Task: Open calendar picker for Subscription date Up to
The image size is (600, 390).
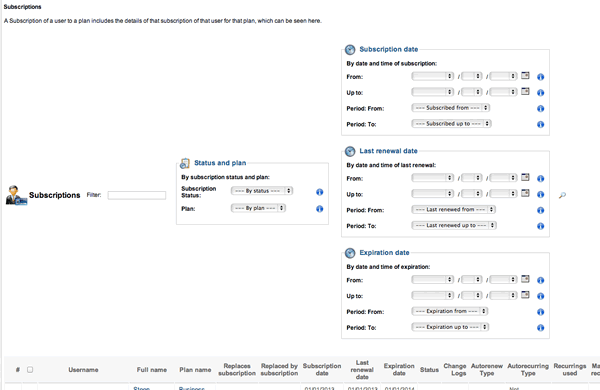Action: pos(525,91)
